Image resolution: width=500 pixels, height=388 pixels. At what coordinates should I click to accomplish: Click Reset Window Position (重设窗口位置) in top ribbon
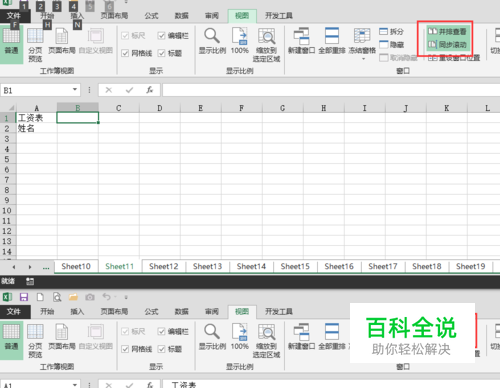(x=454, y=58)
